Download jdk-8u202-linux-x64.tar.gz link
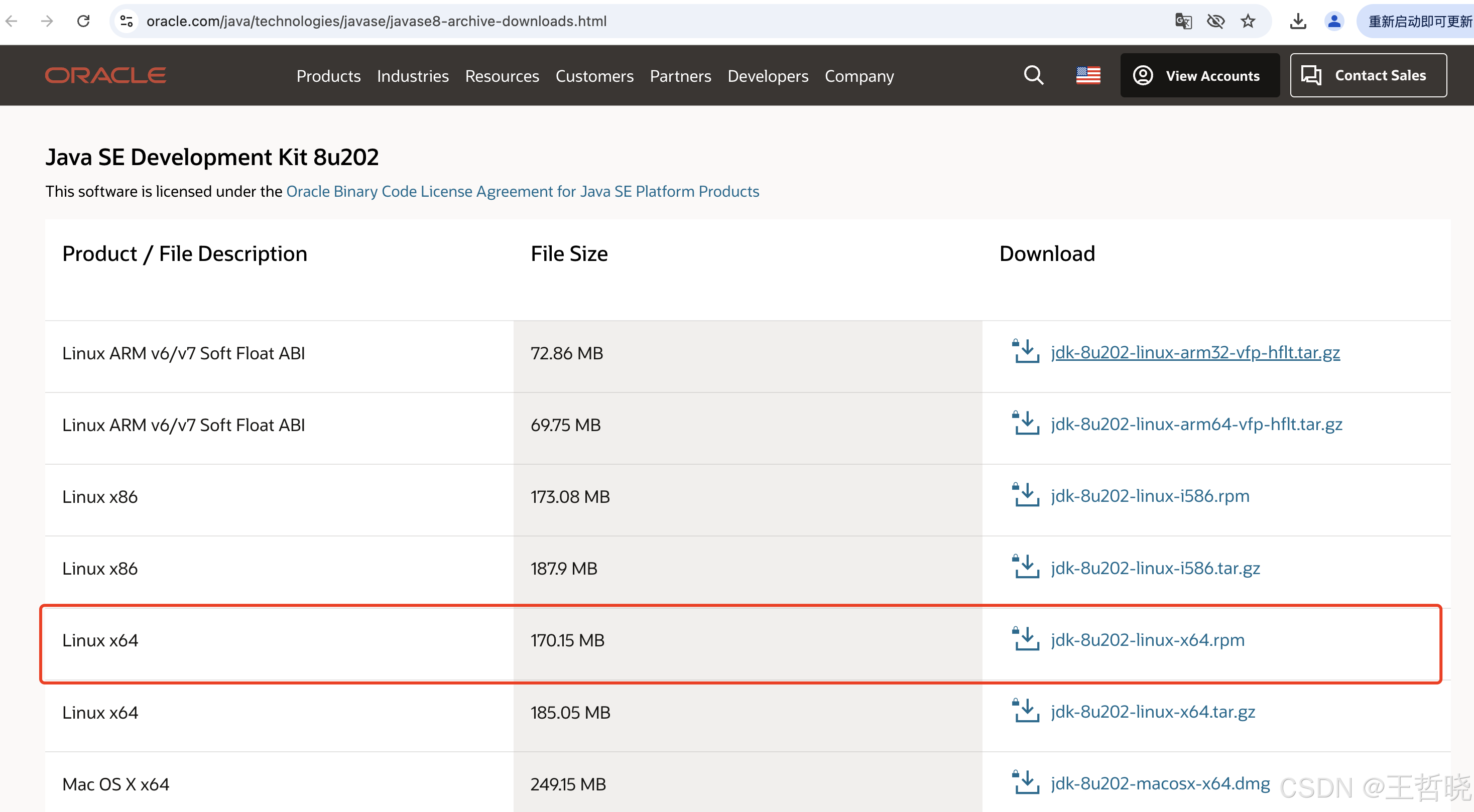 (1153, 712)
